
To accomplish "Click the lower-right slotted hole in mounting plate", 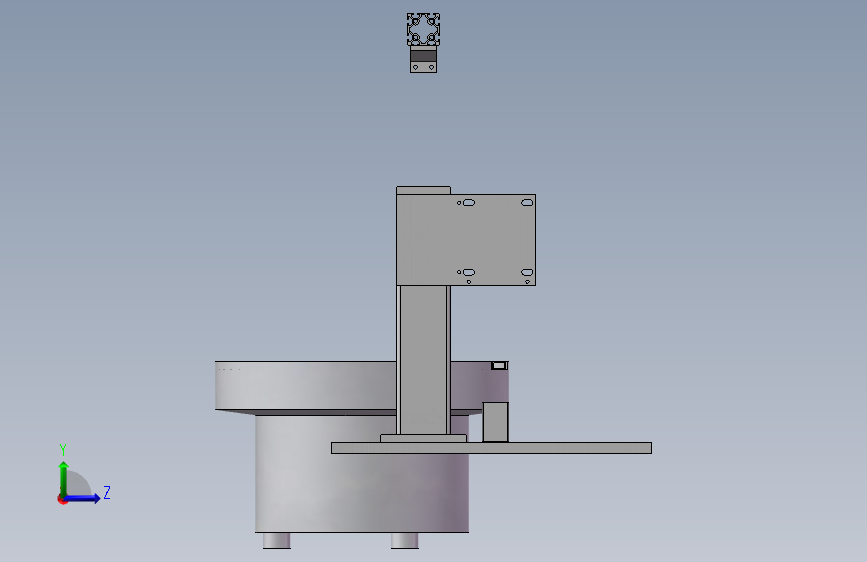I will point(527,272).
